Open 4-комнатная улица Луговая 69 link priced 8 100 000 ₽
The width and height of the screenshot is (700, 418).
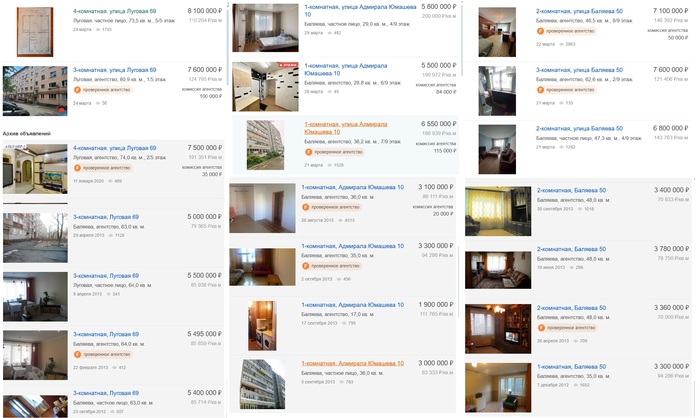coord(115,11)
